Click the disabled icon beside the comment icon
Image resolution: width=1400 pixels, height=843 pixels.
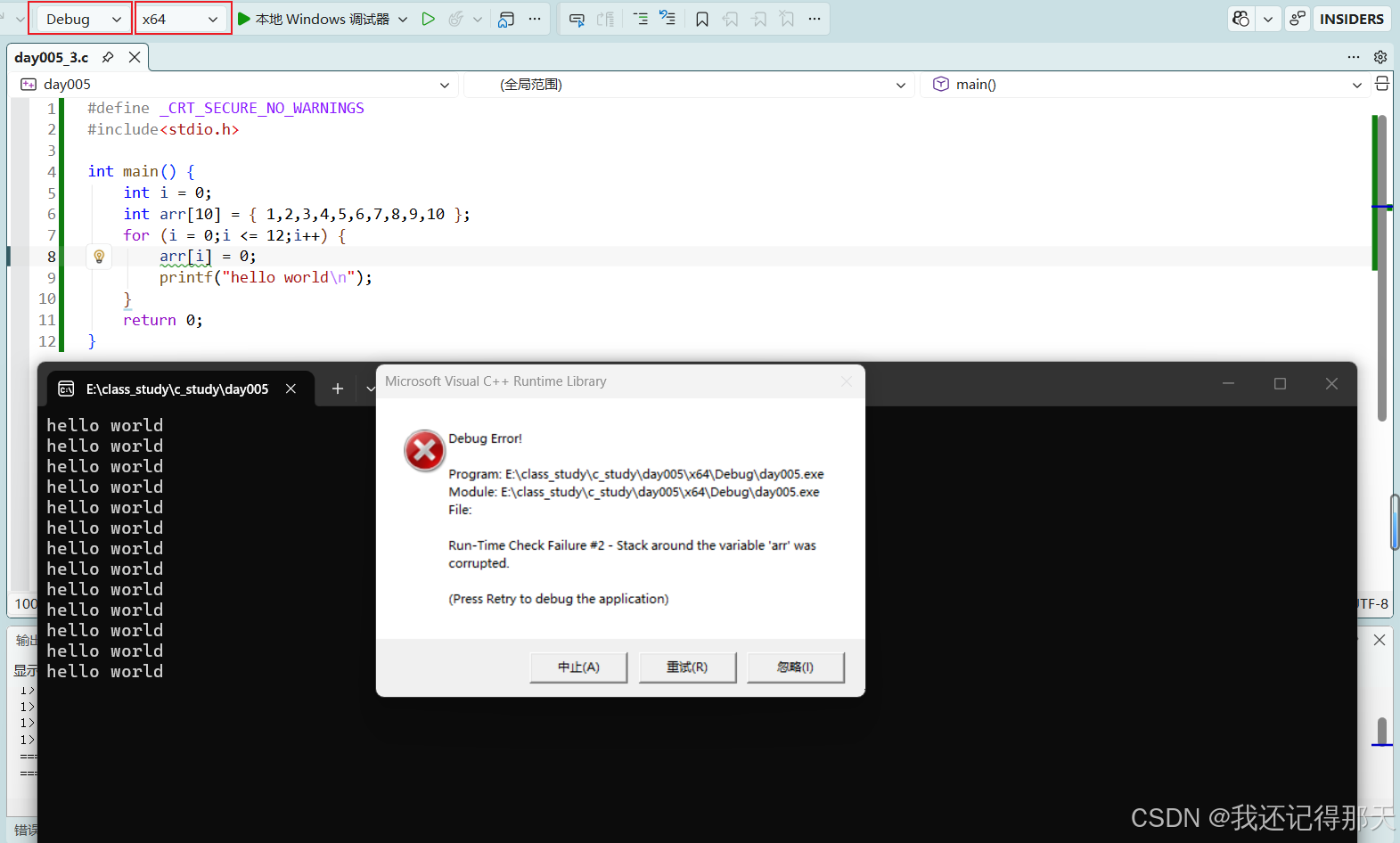point(606,19)
